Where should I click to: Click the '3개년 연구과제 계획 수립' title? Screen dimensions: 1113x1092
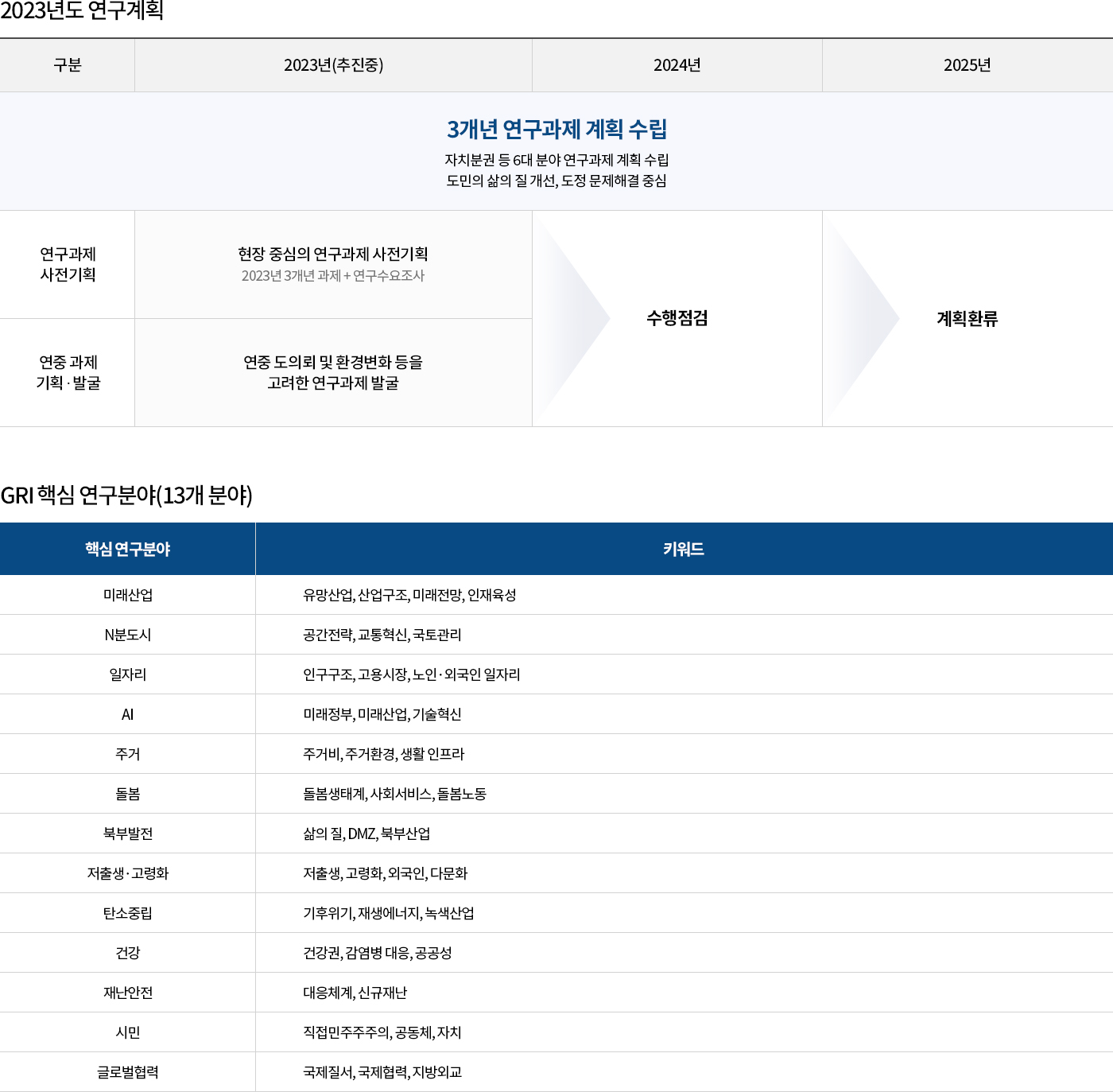coord(556,129)
